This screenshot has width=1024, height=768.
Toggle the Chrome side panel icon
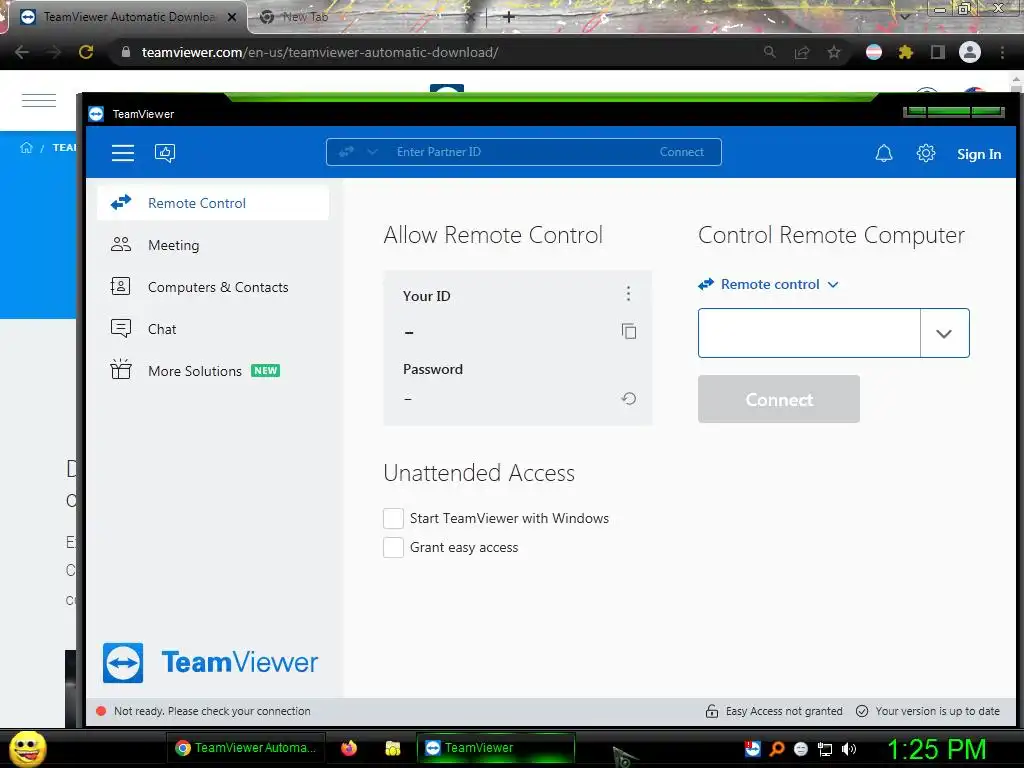click(x=937, y=52)
